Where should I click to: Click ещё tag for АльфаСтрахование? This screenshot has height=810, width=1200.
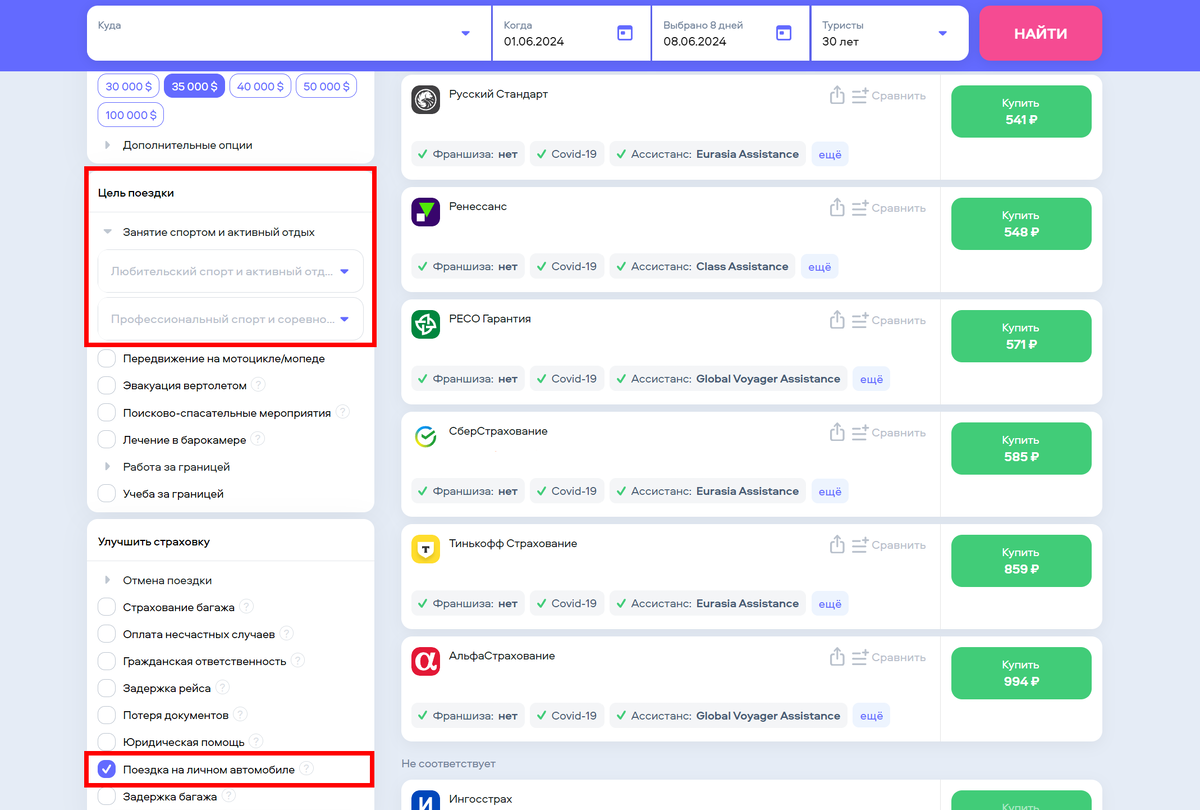(x=871, y=716)
